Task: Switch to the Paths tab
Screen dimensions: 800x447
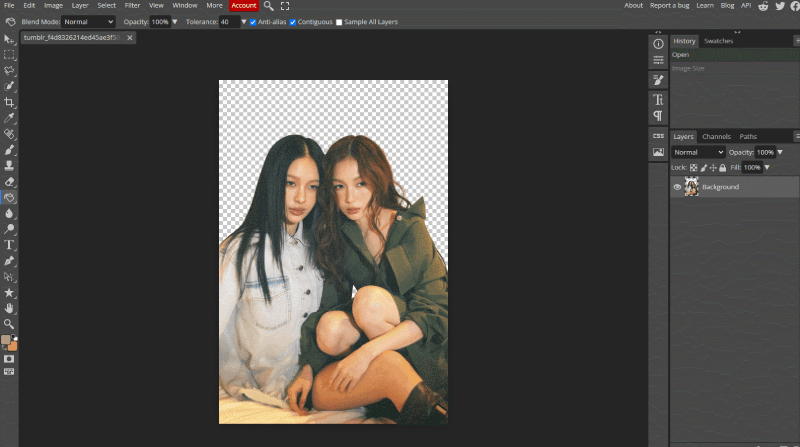Action: [748, 136]
